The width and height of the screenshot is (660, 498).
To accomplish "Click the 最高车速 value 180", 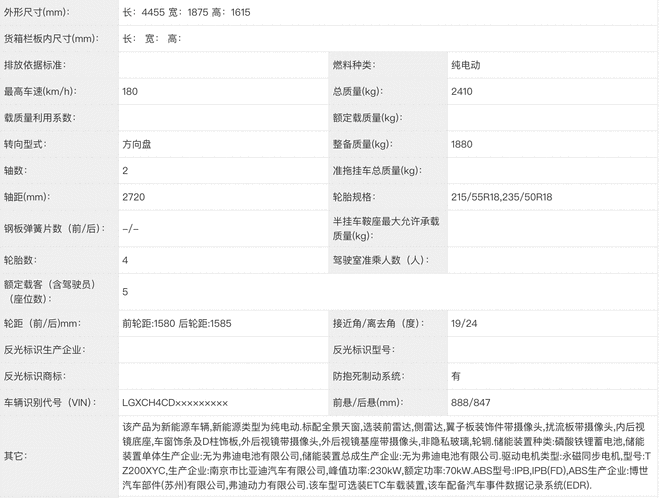I will point(130,91).
